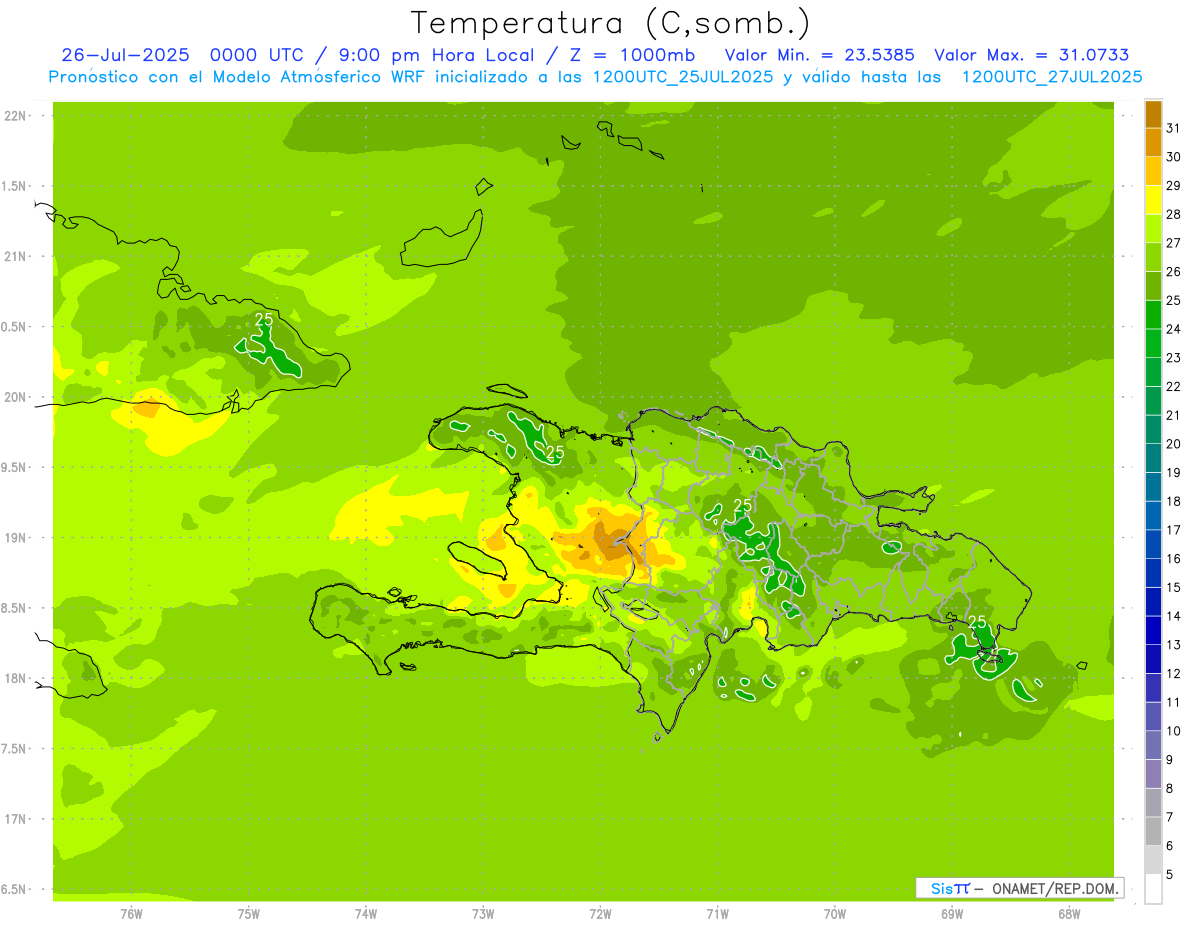Click the "69W" longitude label
Screen dimensions: 1200x927
click(952, 913)
